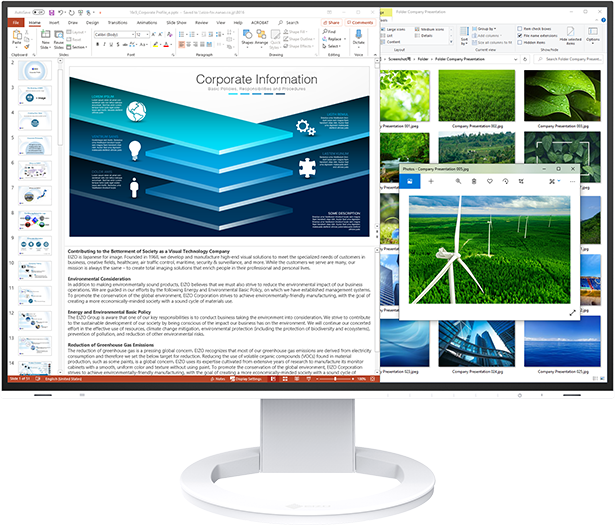Select Details layout in Explorer
615x525 pixels.
[424, 36]
